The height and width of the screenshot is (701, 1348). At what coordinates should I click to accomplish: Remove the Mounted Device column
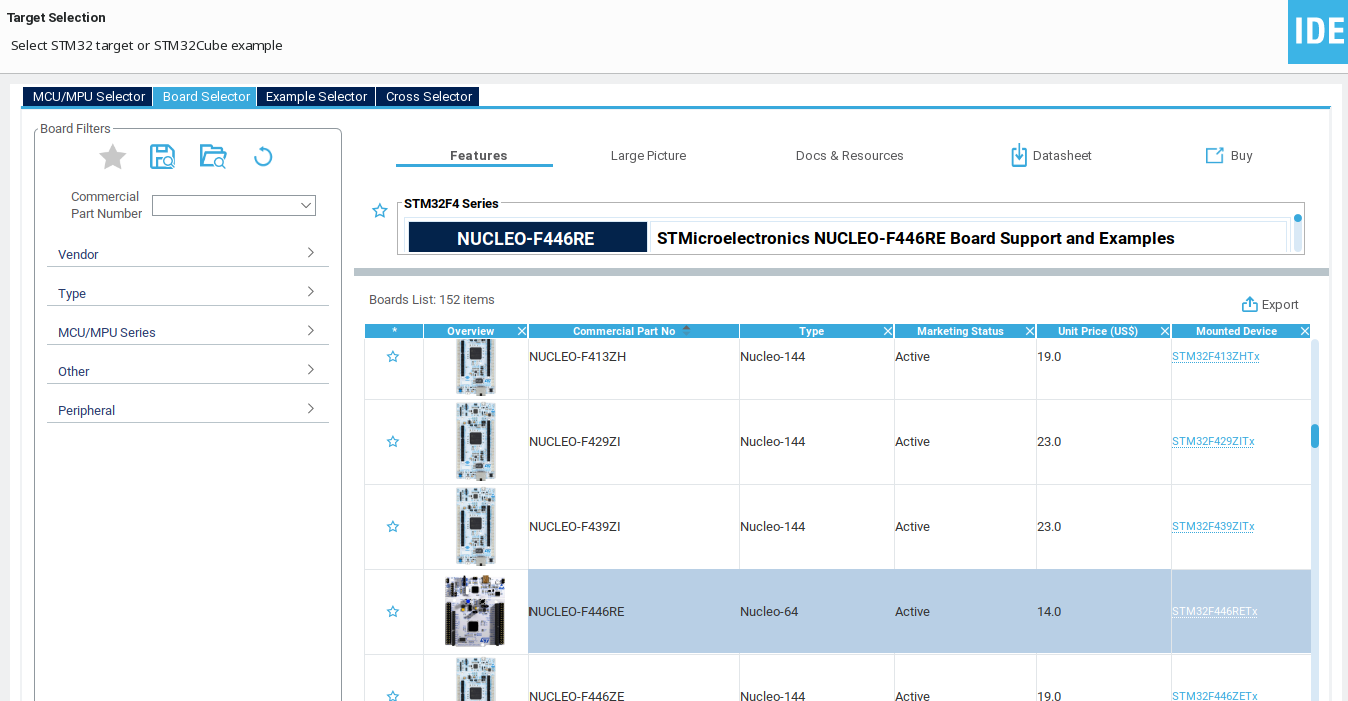pos(1304,331)
